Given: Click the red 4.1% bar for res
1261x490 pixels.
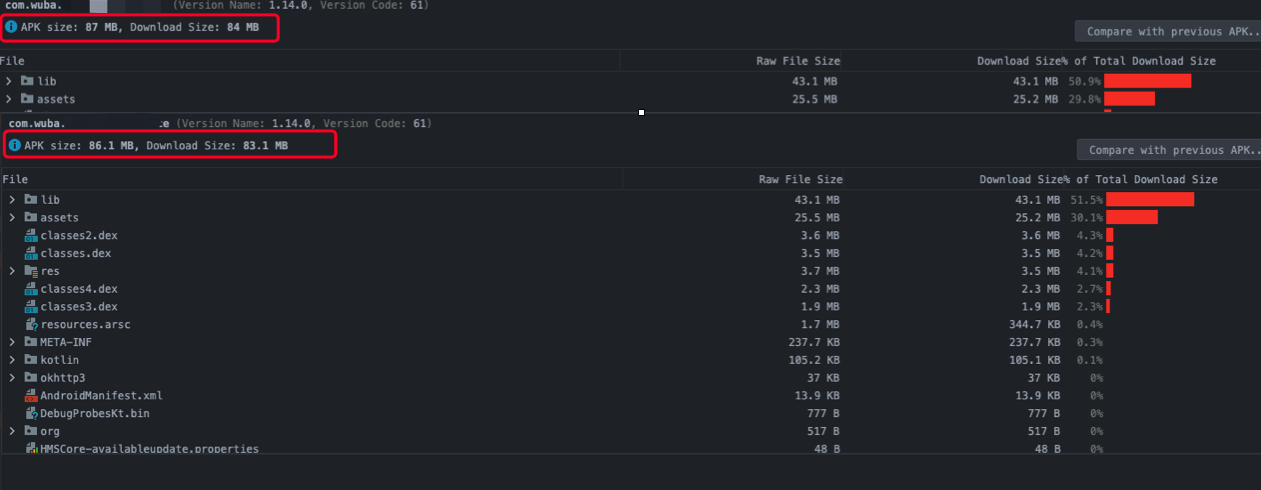Looking at the screenshot, I should 1109,271.
